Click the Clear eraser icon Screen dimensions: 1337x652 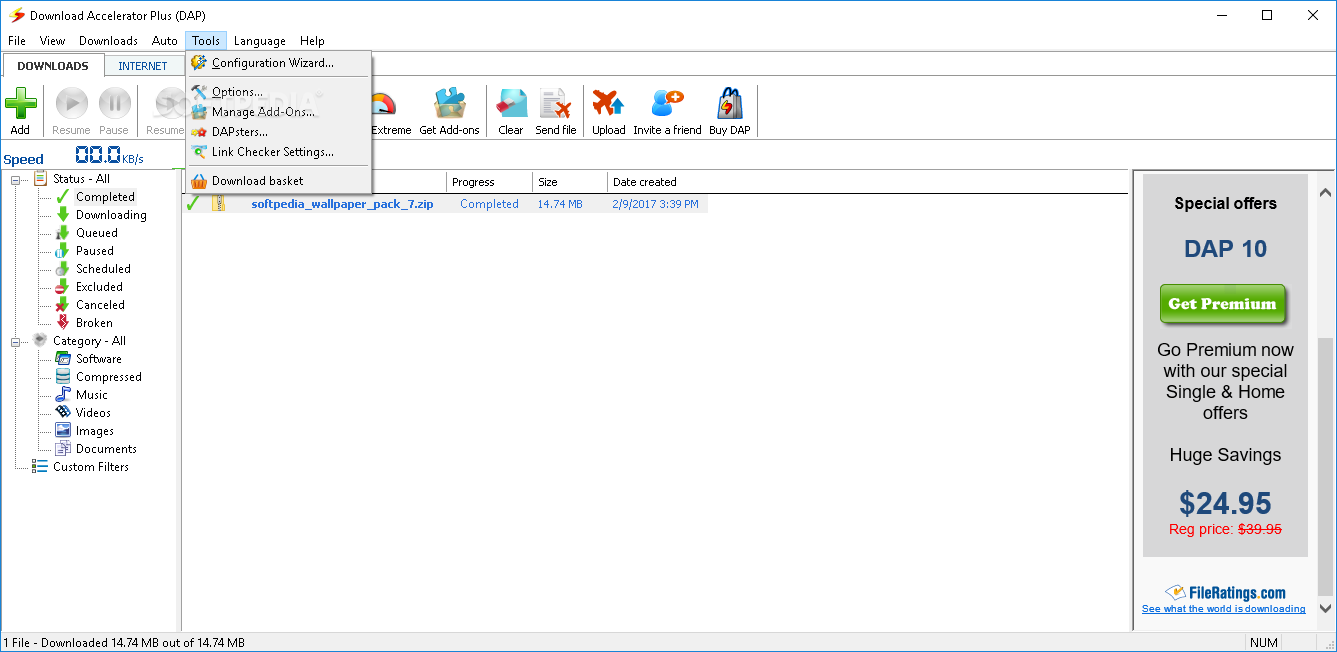tap(511, 104)
